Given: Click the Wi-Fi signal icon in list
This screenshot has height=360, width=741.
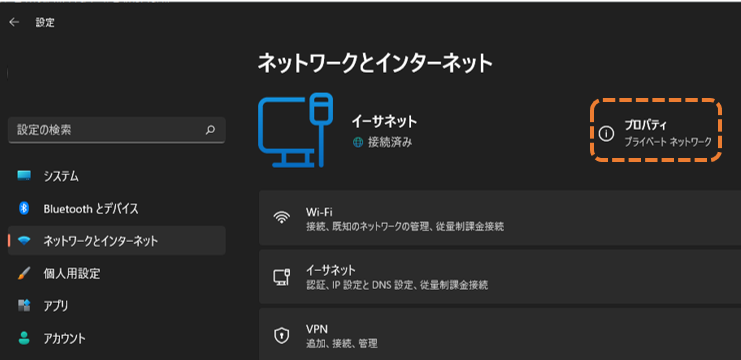Looking at the screenshot, I should 282,217.
